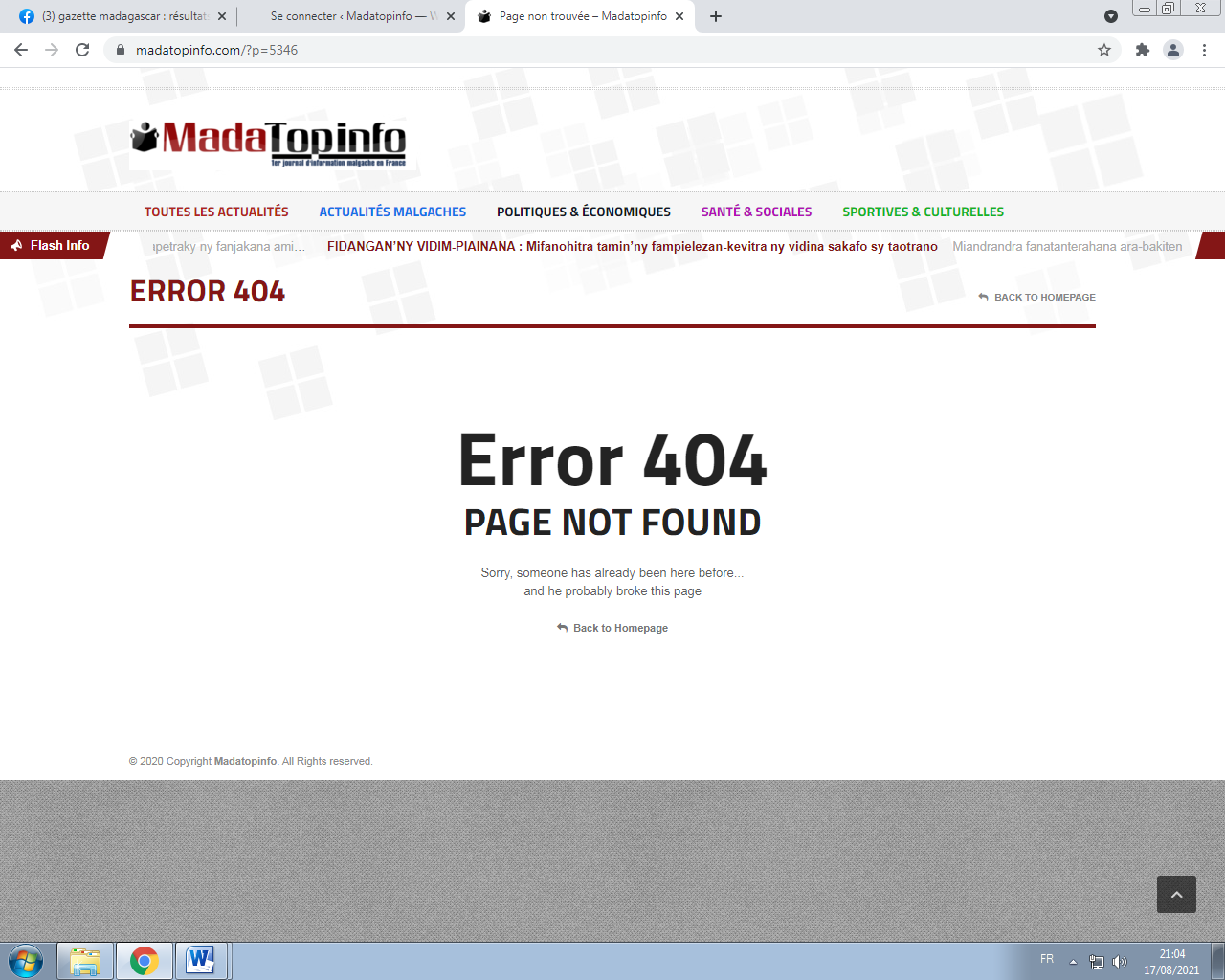Open Actualités Malgaches menu

coord(392,212)
